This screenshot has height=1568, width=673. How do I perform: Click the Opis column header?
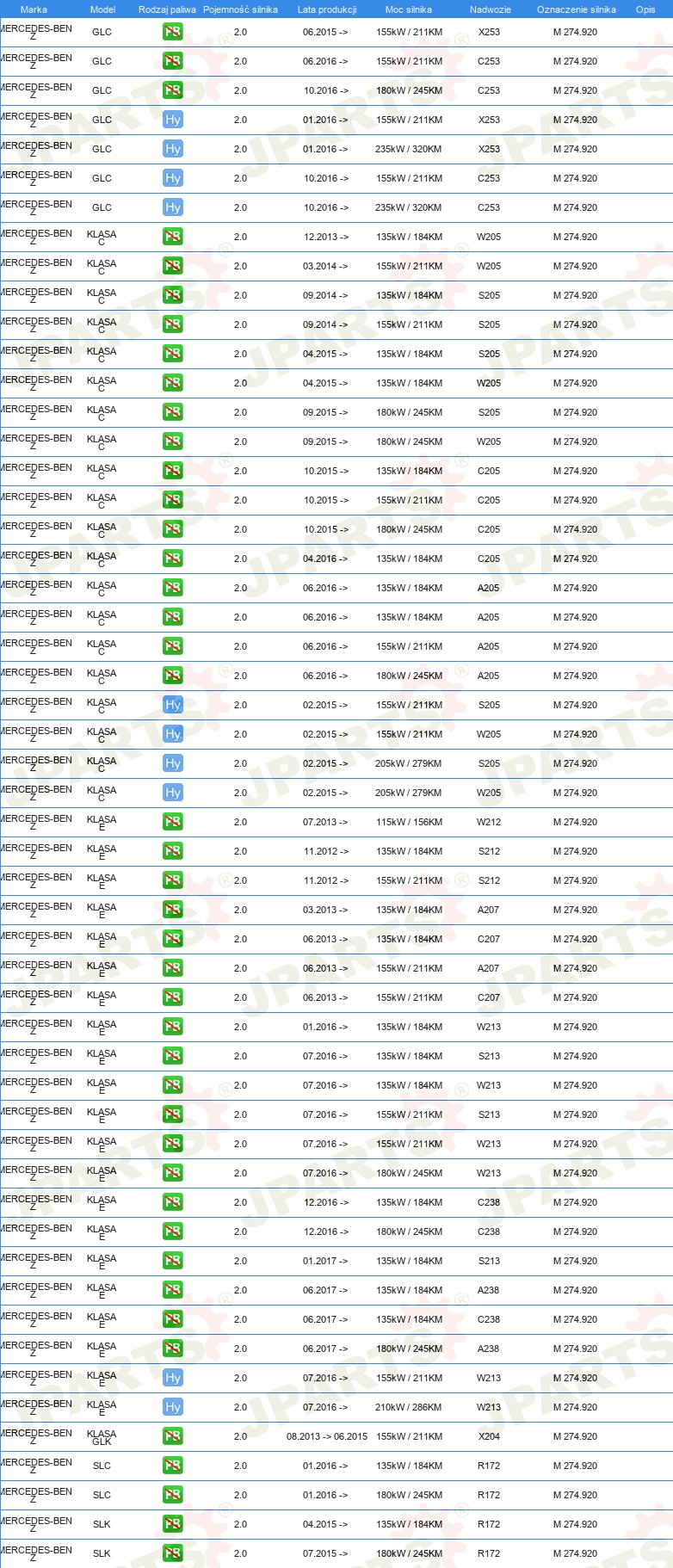[x=645, y=9]
